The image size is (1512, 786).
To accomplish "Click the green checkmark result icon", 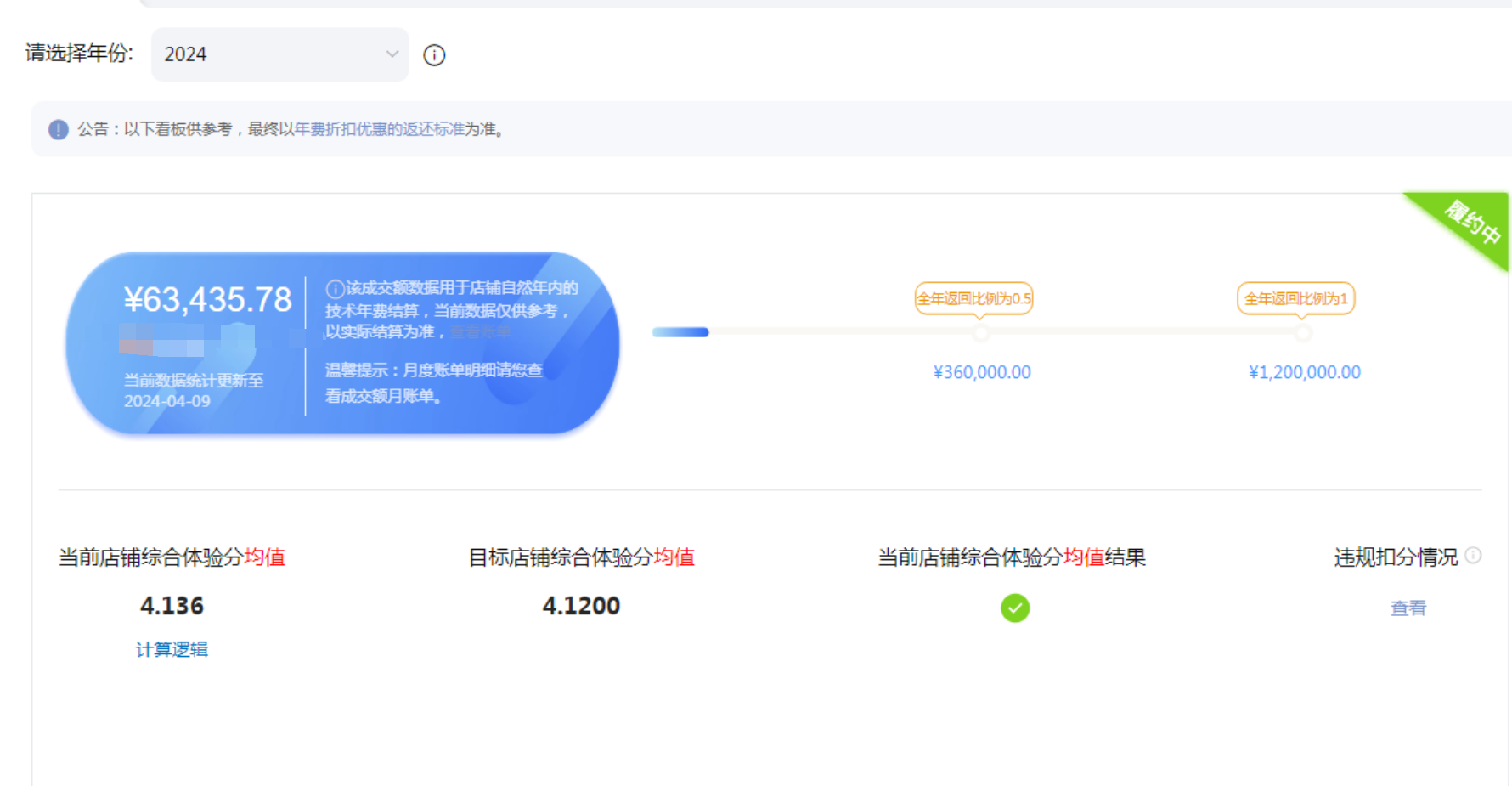I will pyautogui.click(x=1014, y=608).
